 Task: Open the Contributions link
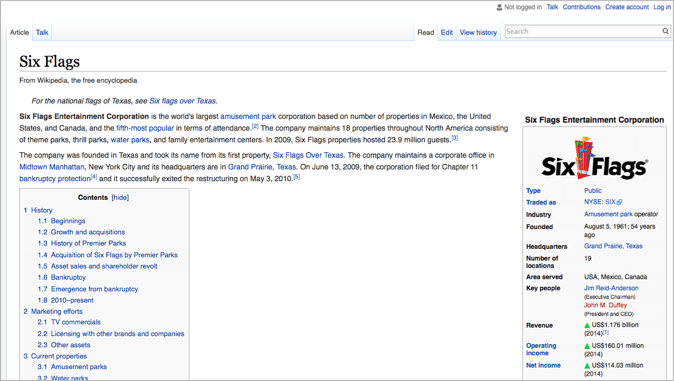pos(582,7)
